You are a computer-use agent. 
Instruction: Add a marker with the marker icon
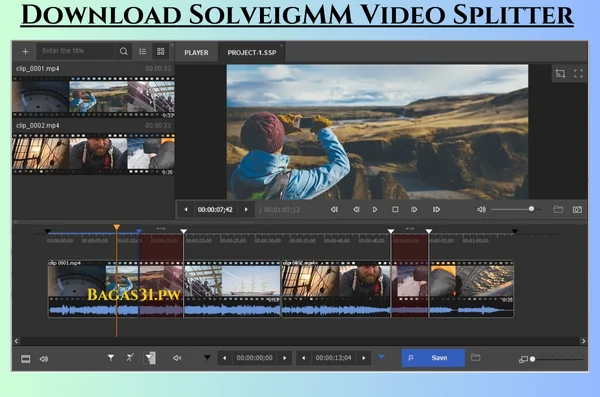pos(111,358)
